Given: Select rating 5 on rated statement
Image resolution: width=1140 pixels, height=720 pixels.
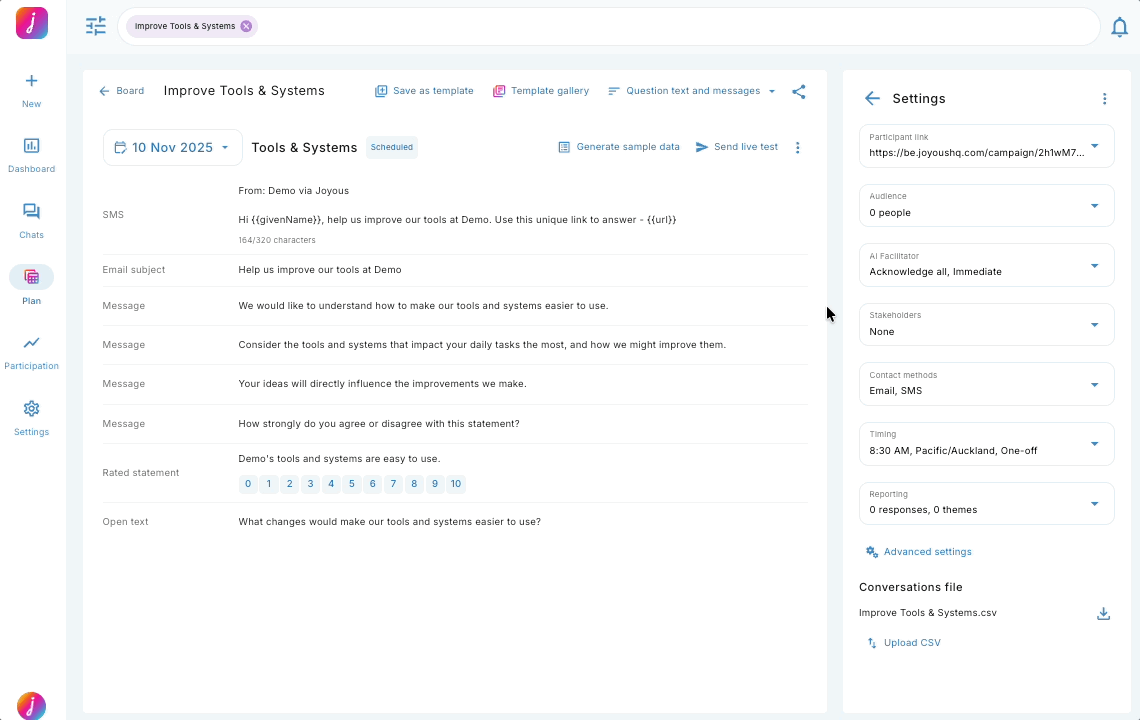Looking at the screenshot, I should pos(352,484).
